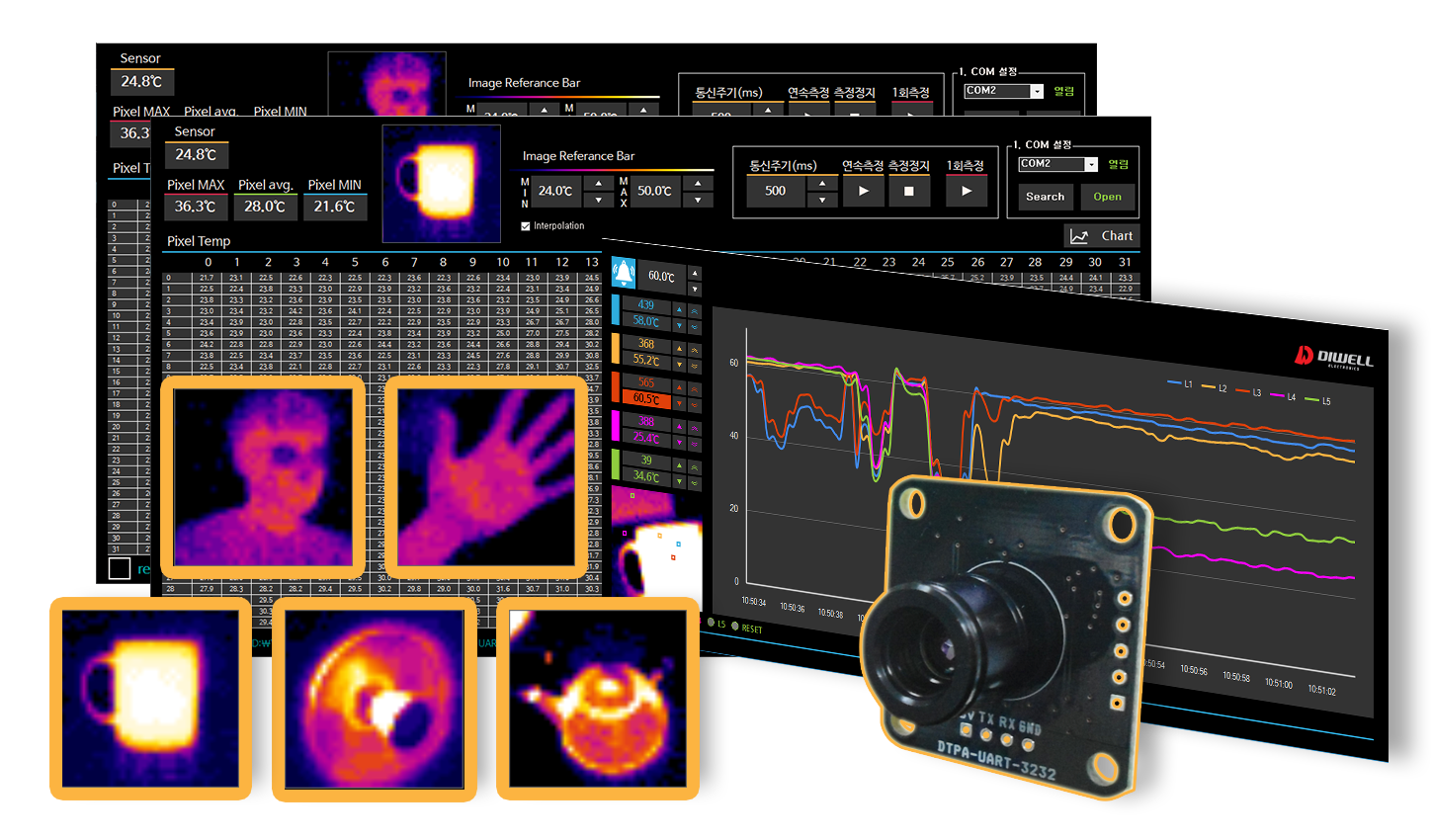Start continuous measurement with the 연속측정 play button
Screen dimensions: 1433x840
[863, 191]
